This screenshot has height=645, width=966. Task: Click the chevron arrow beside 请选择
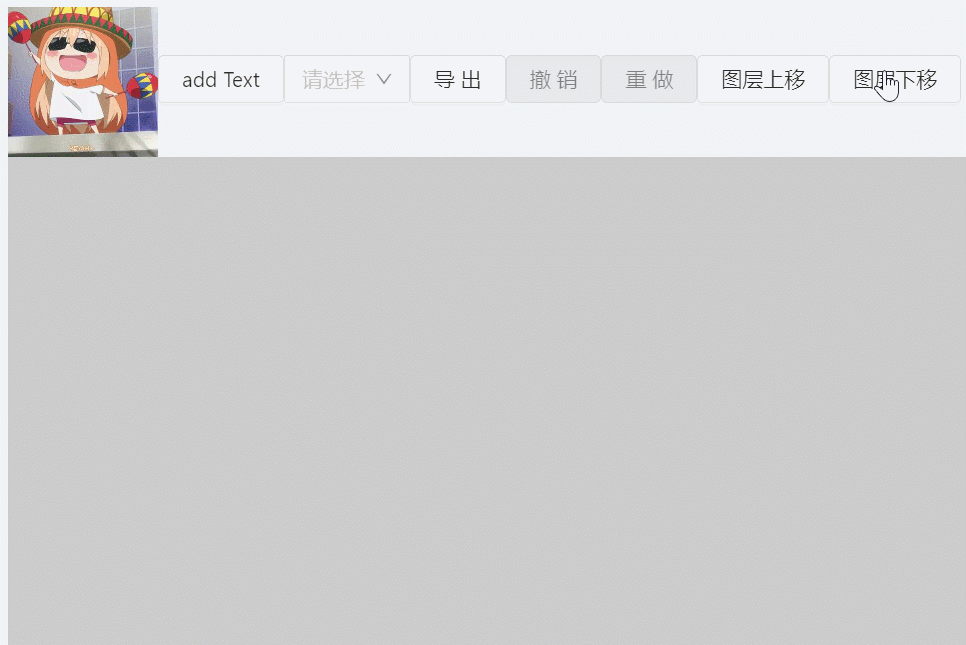coord(384,79)
